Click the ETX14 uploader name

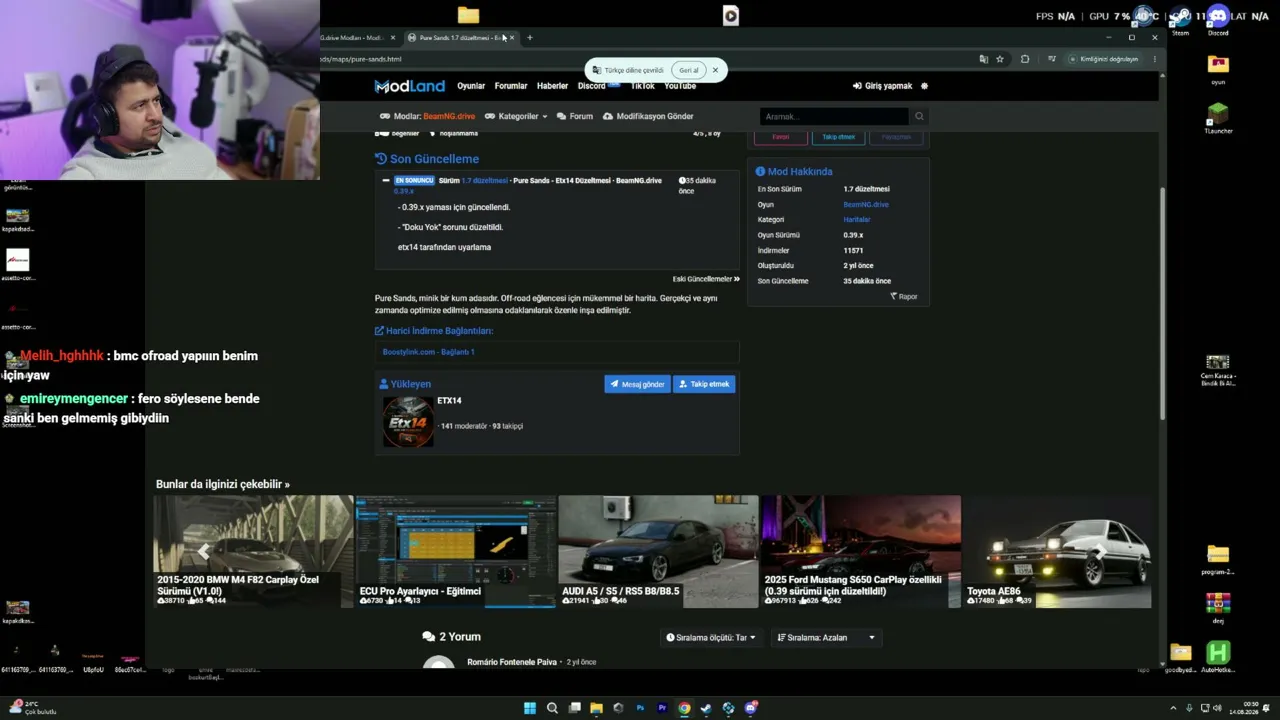click(449, 401)
